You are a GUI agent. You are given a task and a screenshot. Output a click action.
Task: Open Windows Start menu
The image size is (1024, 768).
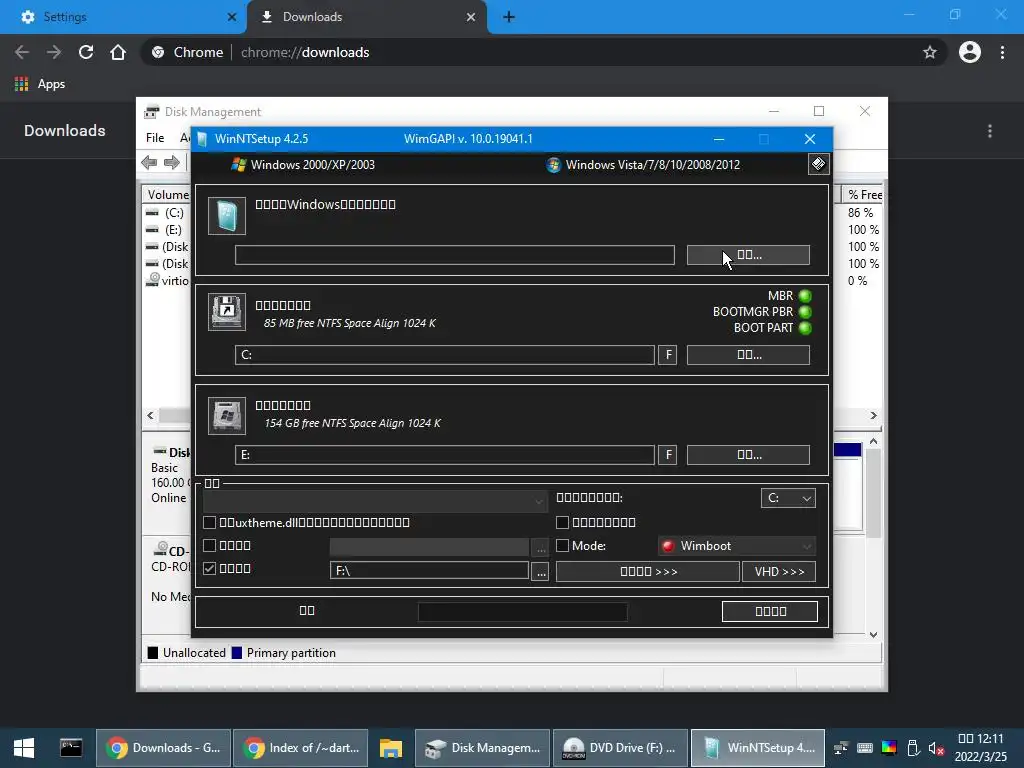(24, 748)
